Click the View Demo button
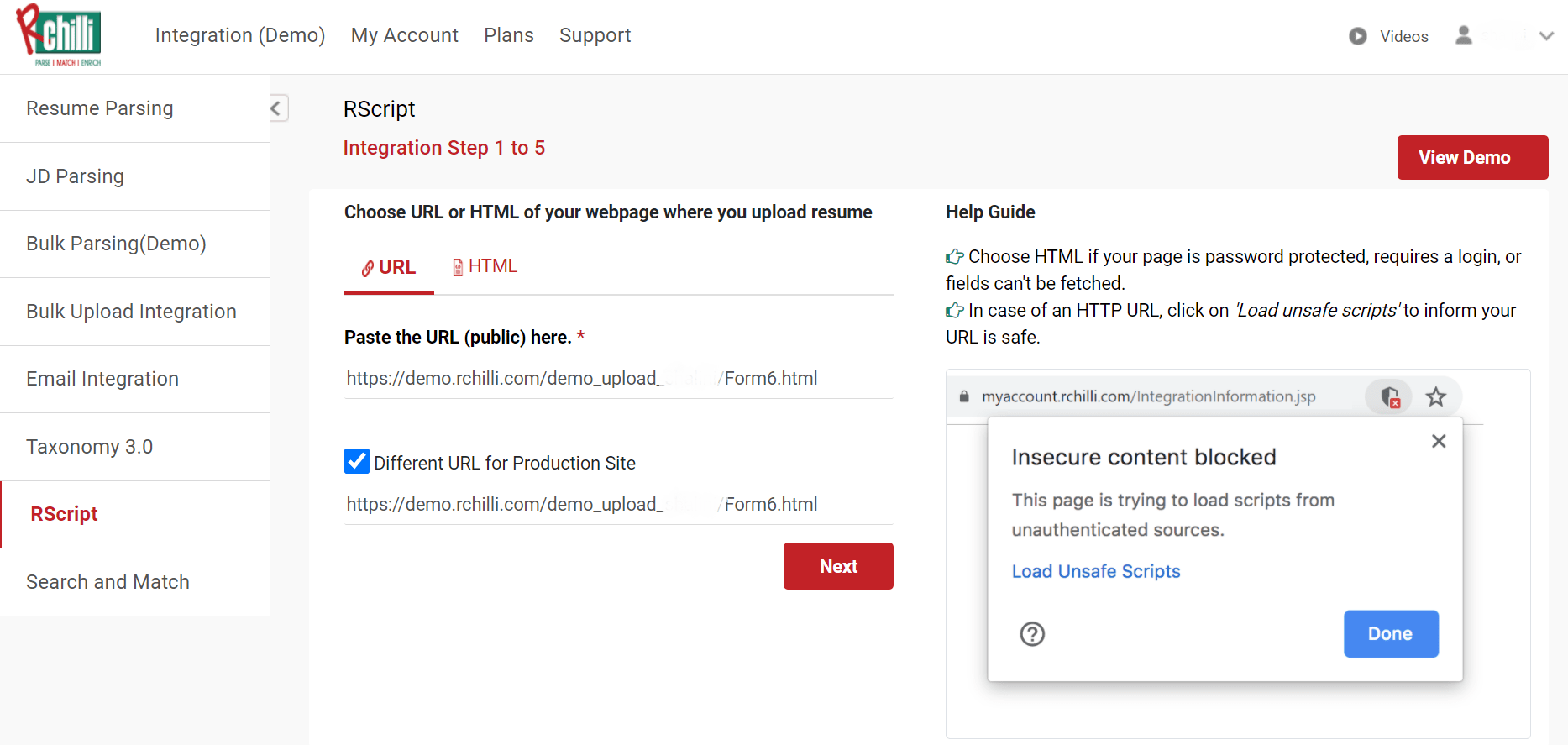1568x745 pixels. 1472,157
